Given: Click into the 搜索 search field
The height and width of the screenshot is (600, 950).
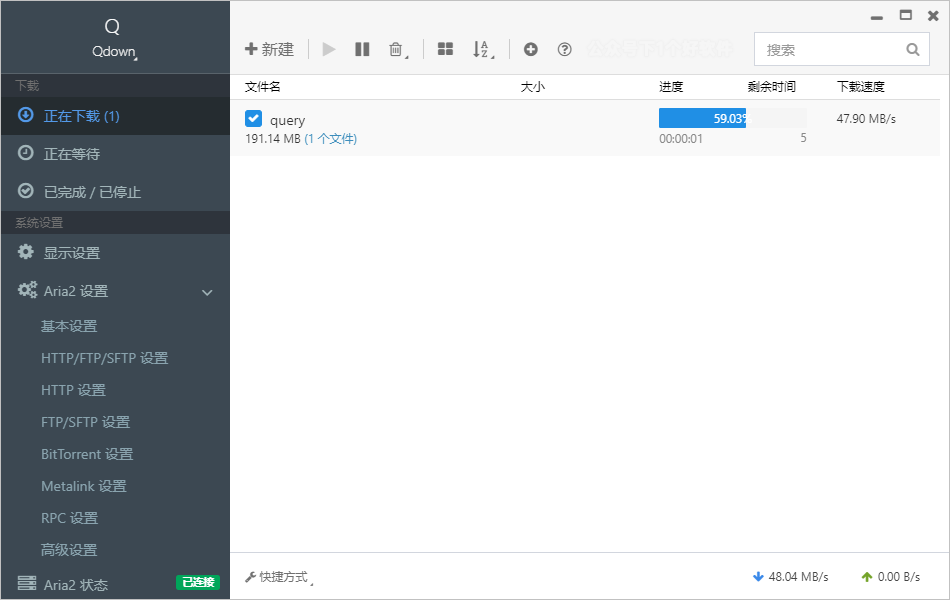Looking at the screenshot, I should [828, 49].
